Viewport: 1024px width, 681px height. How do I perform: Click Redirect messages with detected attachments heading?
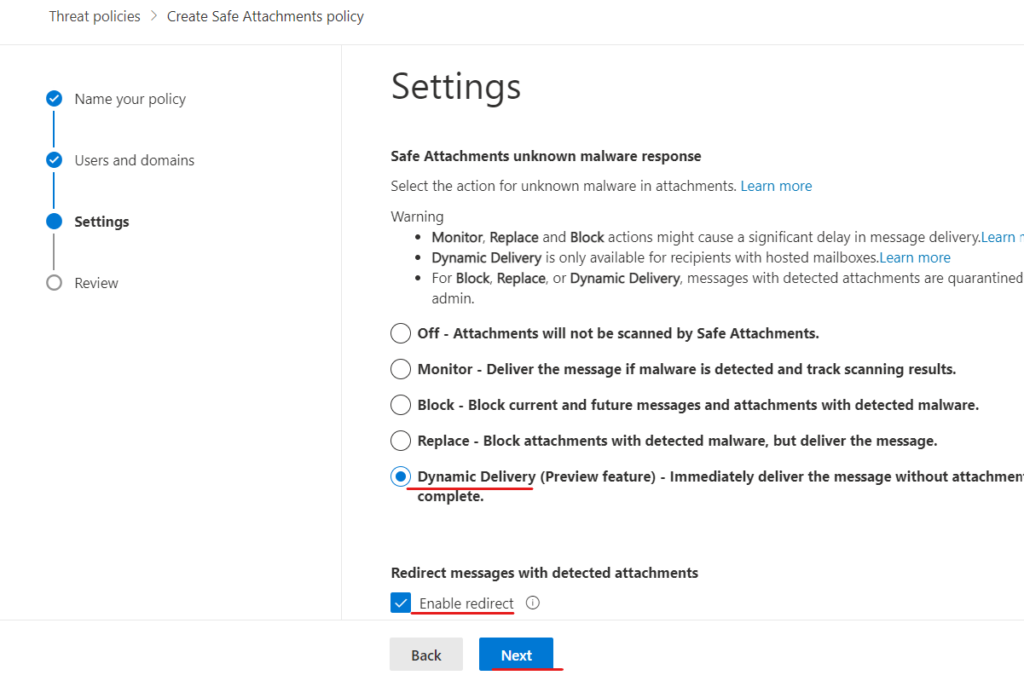(x=545, y=573)
